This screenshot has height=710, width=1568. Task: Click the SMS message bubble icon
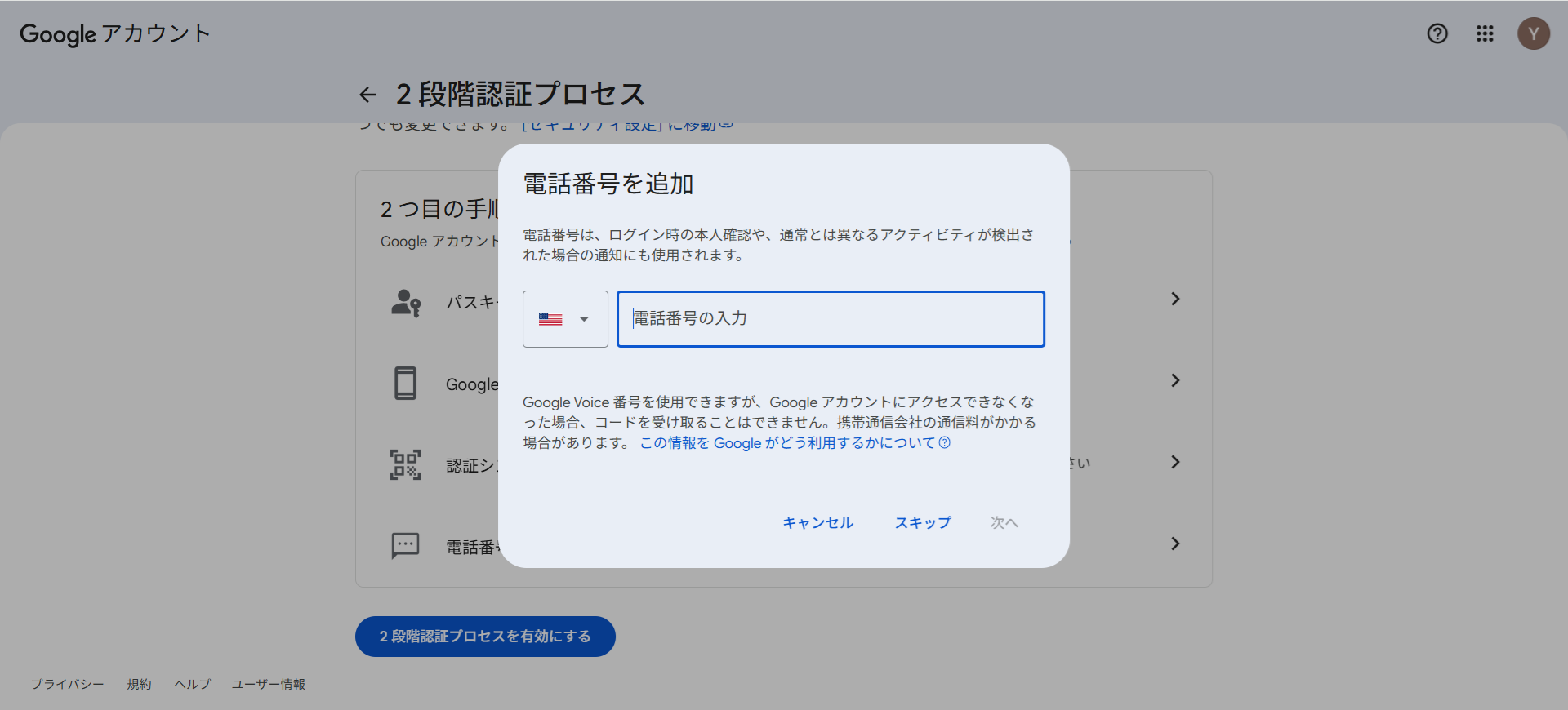click(x=406, y=545)
